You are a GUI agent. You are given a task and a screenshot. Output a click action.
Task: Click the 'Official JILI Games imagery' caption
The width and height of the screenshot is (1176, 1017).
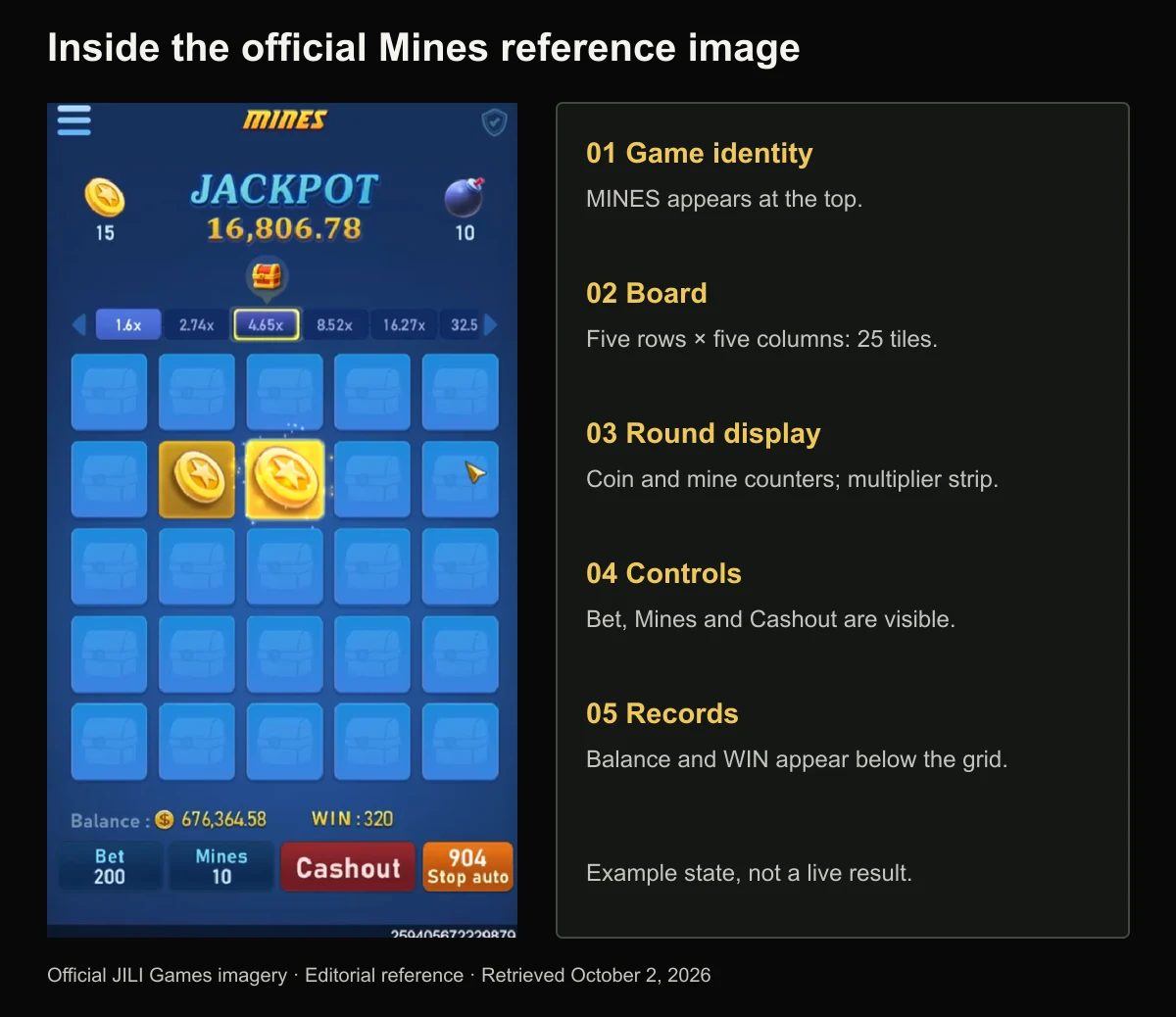click(x=168, y=975)
